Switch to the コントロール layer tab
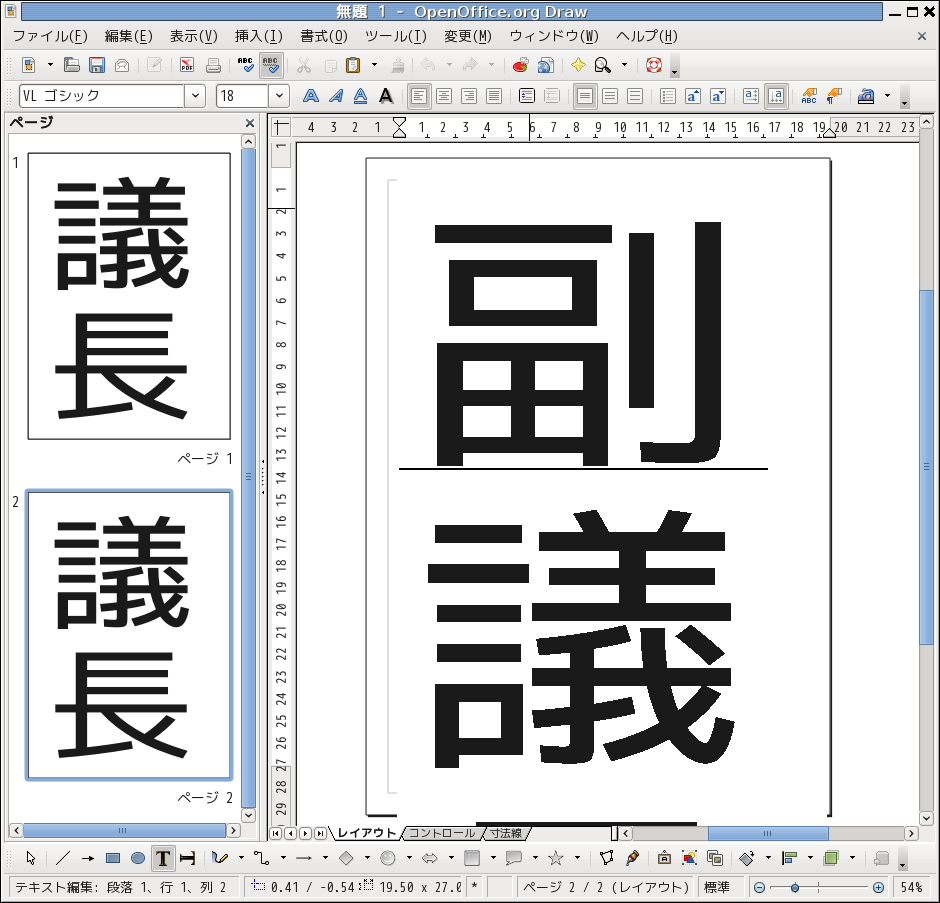 [x=441, y=833]
